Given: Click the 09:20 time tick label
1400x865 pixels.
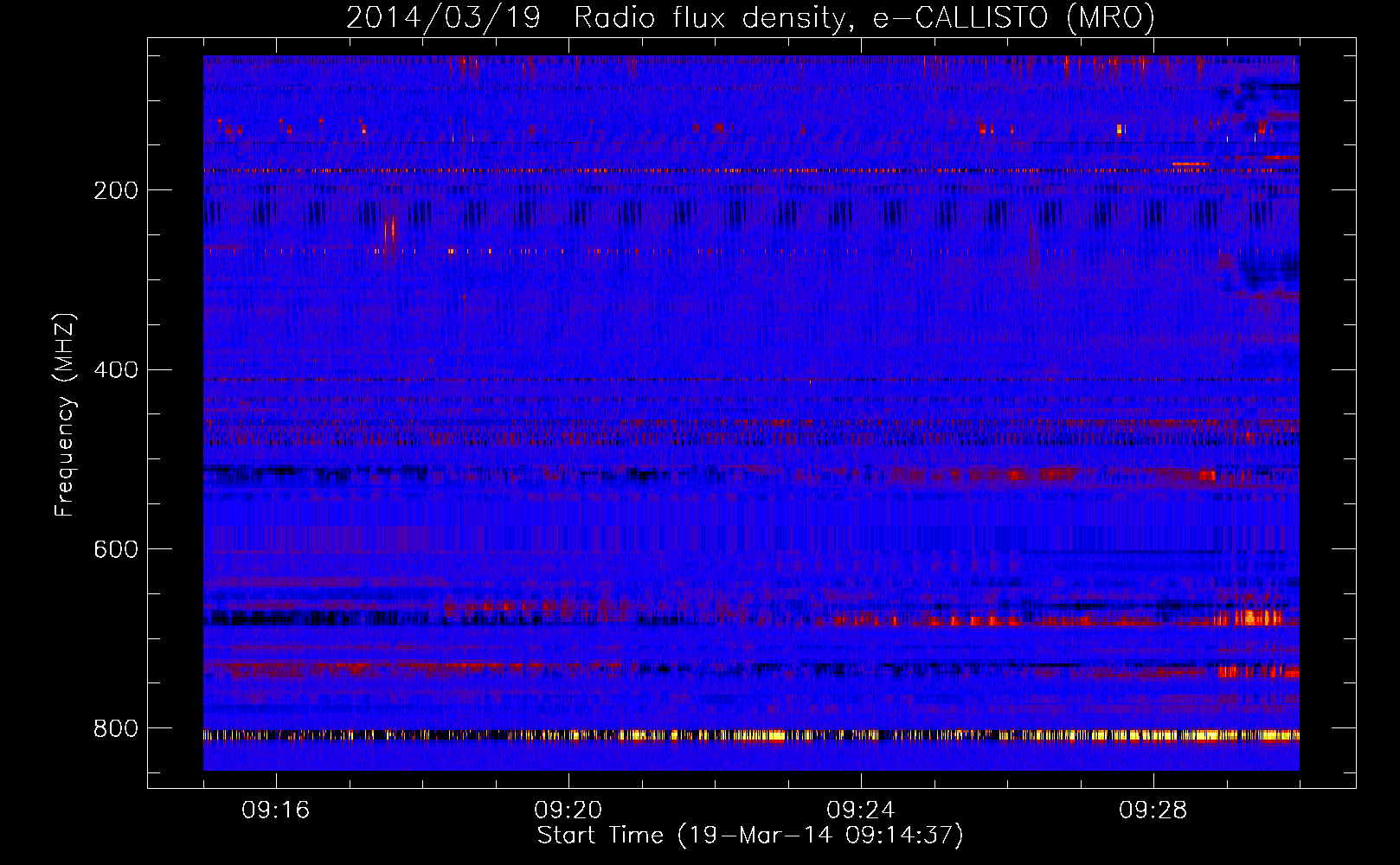Looking at the screenshot, I should coord(568,811).
